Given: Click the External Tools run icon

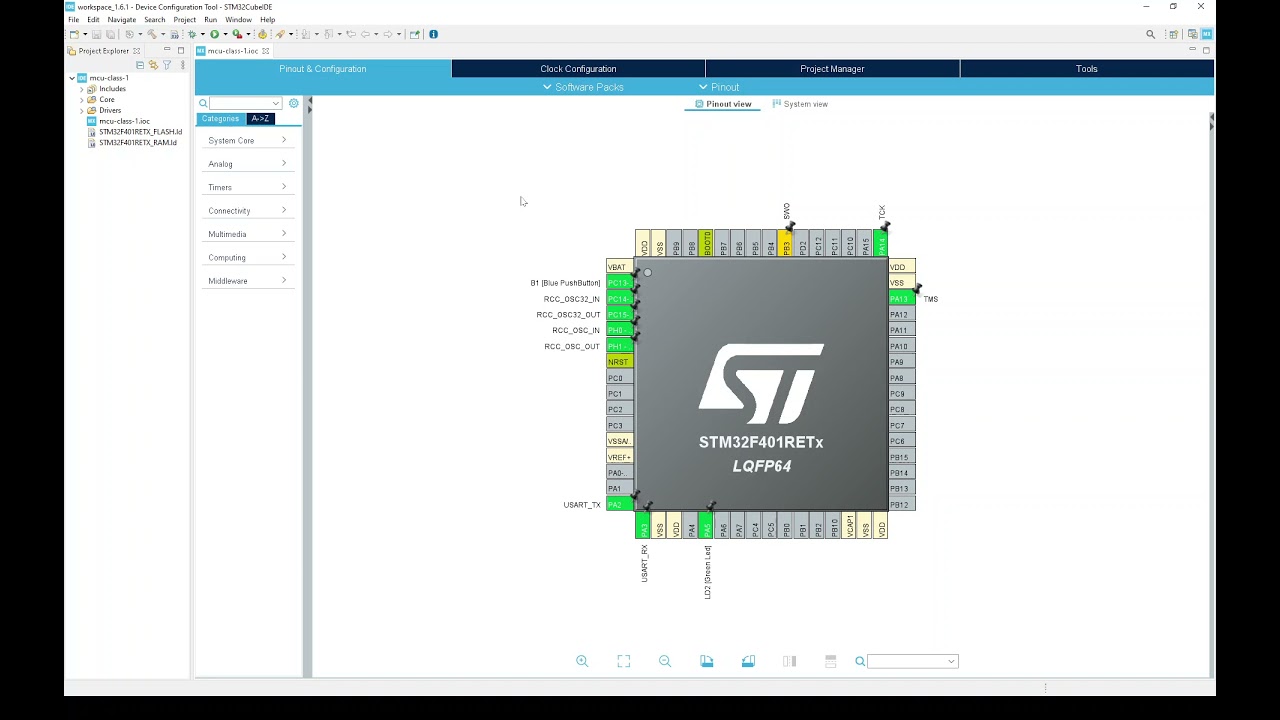Looking at the screenshot, I should [x=237, y=34].
